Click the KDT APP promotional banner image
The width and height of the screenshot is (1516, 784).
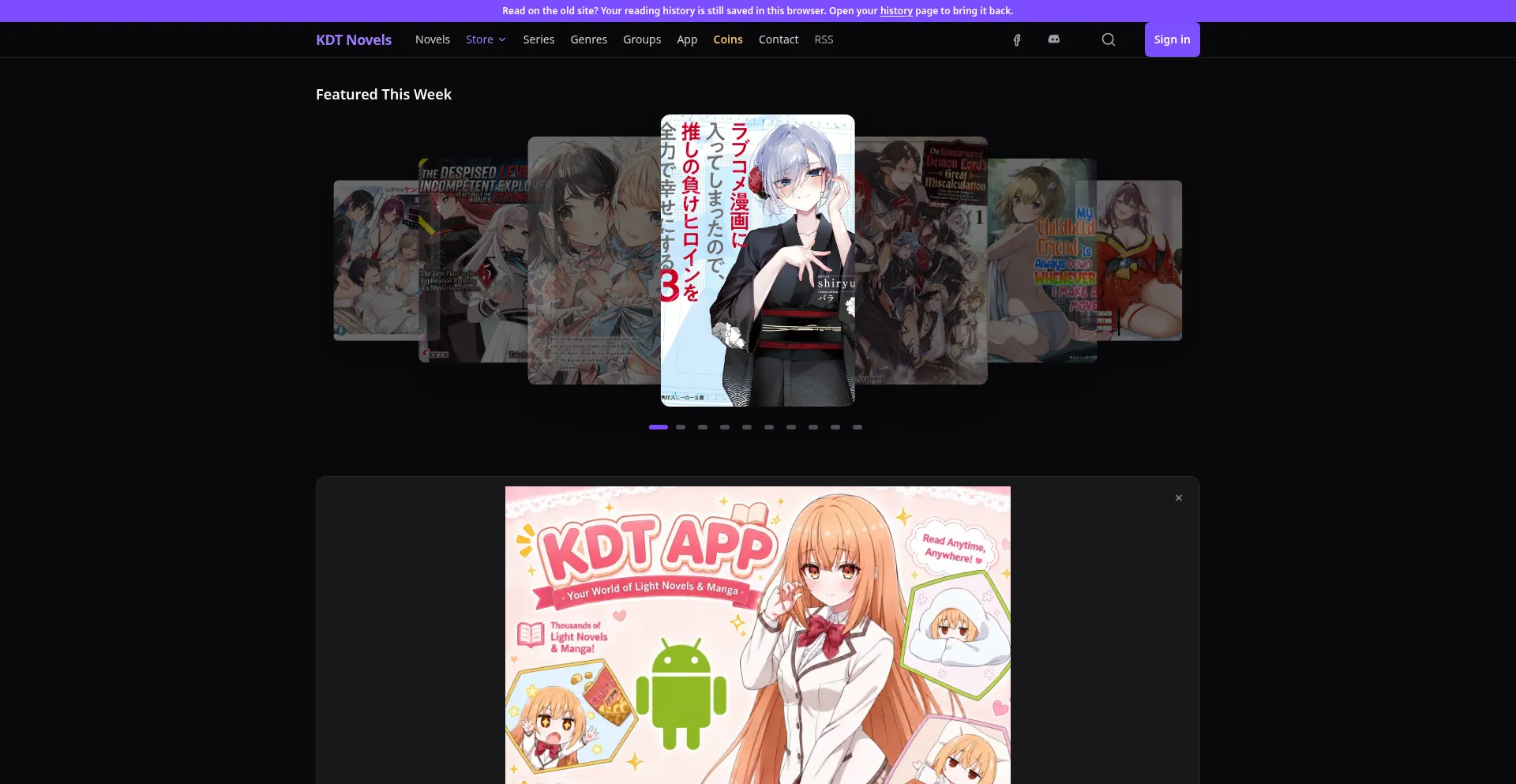tap(758, 635)
